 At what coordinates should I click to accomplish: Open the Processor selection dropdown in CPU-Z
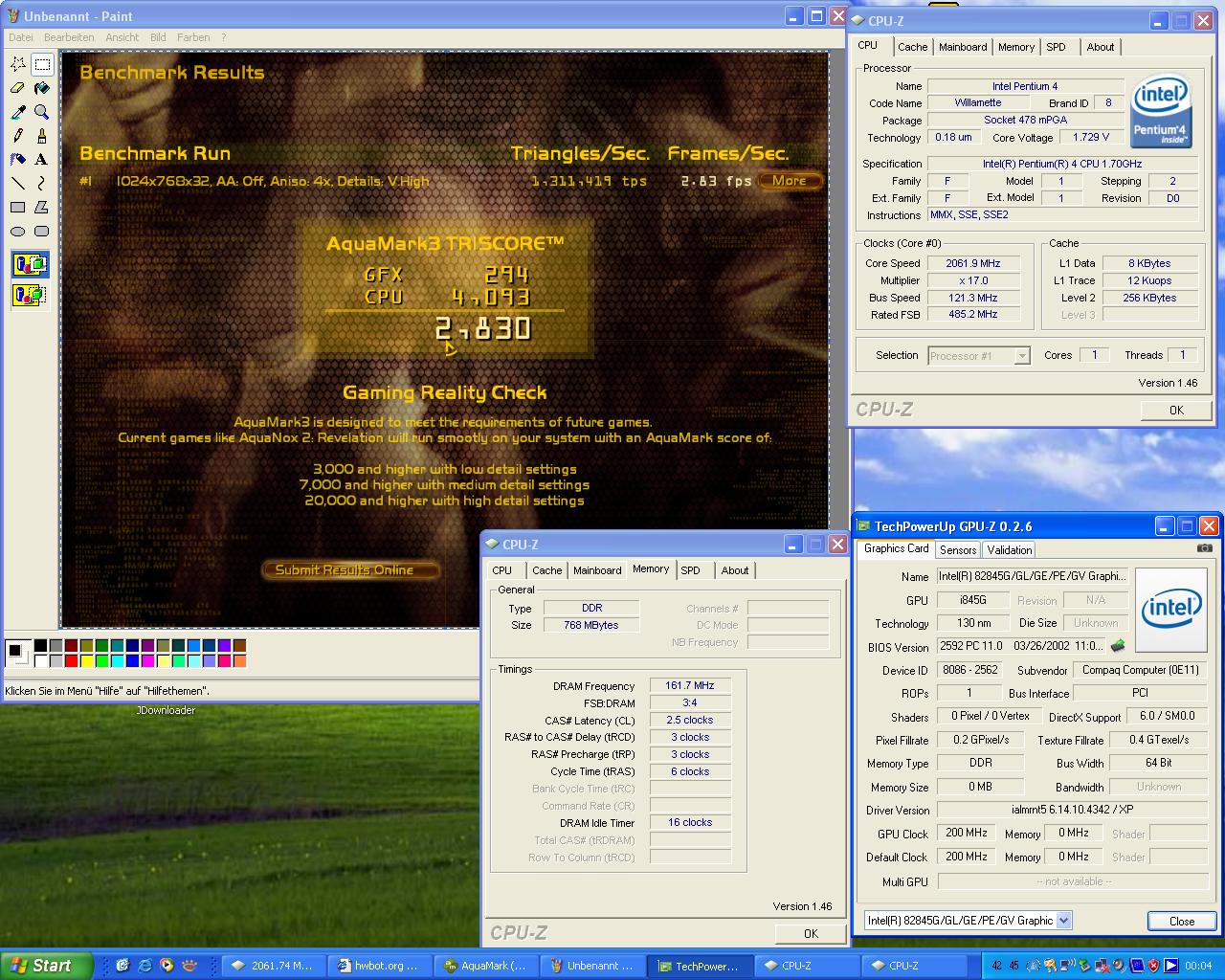[1022, 356]
